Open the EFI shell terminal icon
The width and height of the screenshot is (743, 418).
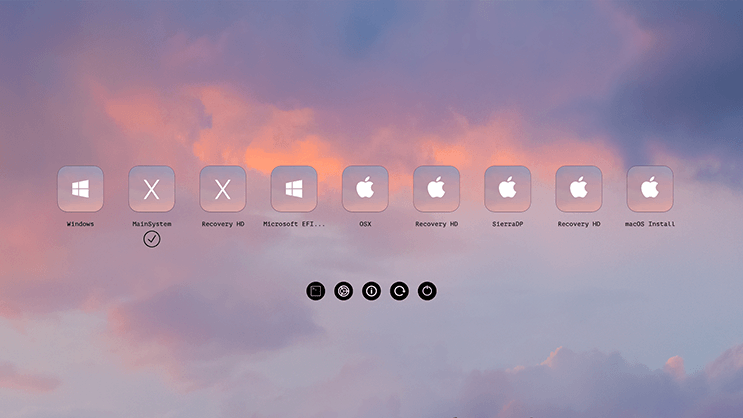tap(316, 291)
